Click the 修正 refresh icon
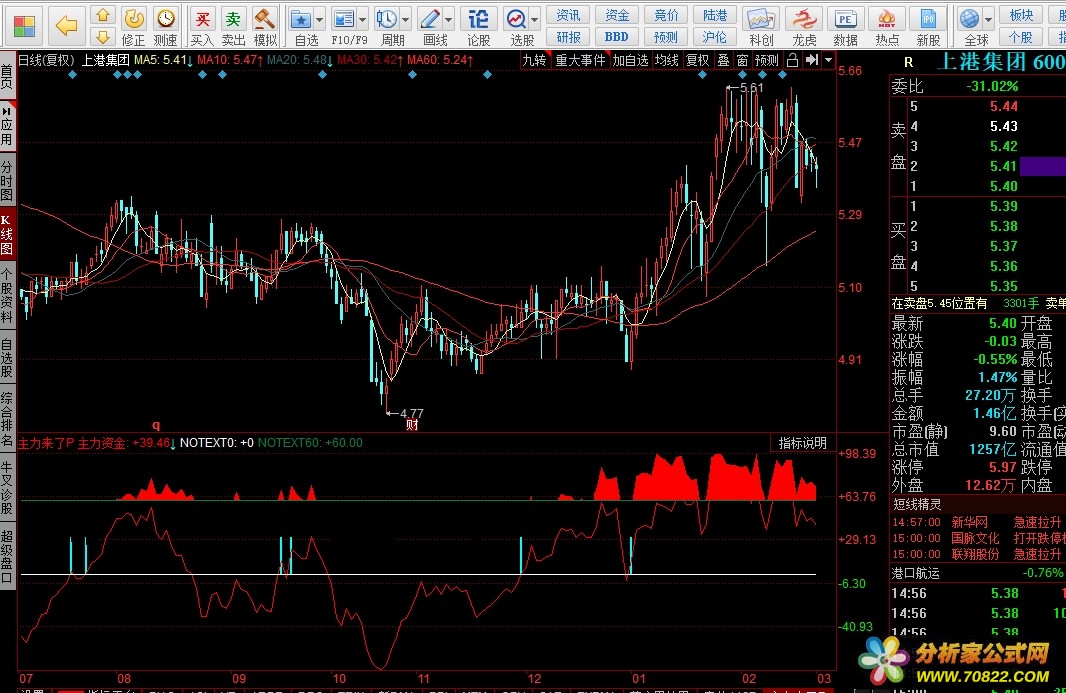The height and width of the screenshot is (693, 1066). pos(134,18)
